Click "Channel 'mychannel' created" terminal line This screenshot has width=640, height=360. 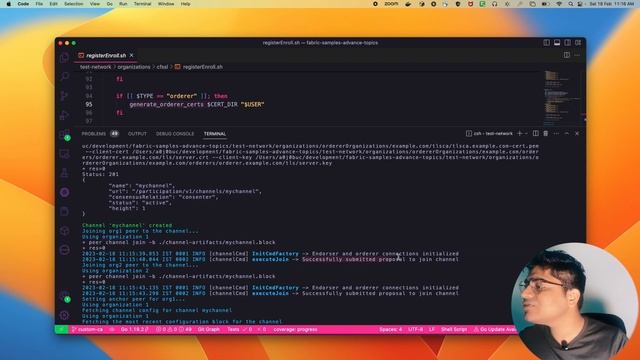[x=127, y=225]
